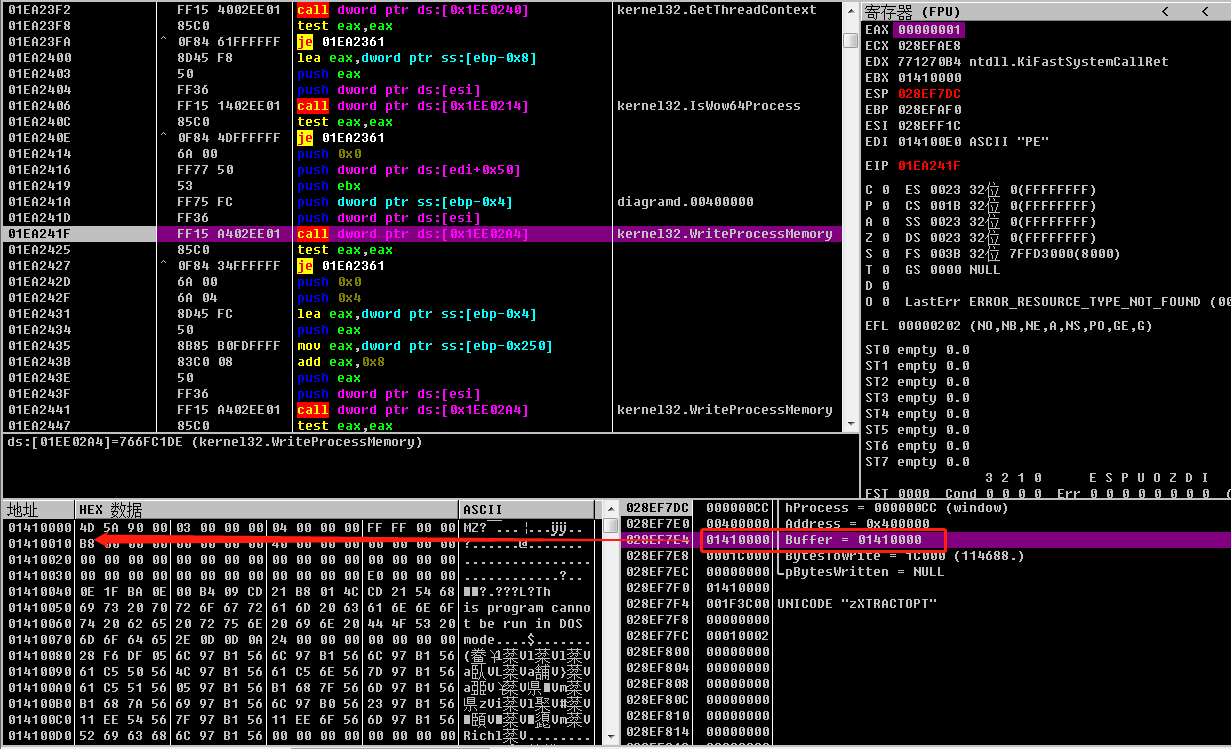
Task: Click hex dump scrollbar up arrow
Action: pos(610,525)
